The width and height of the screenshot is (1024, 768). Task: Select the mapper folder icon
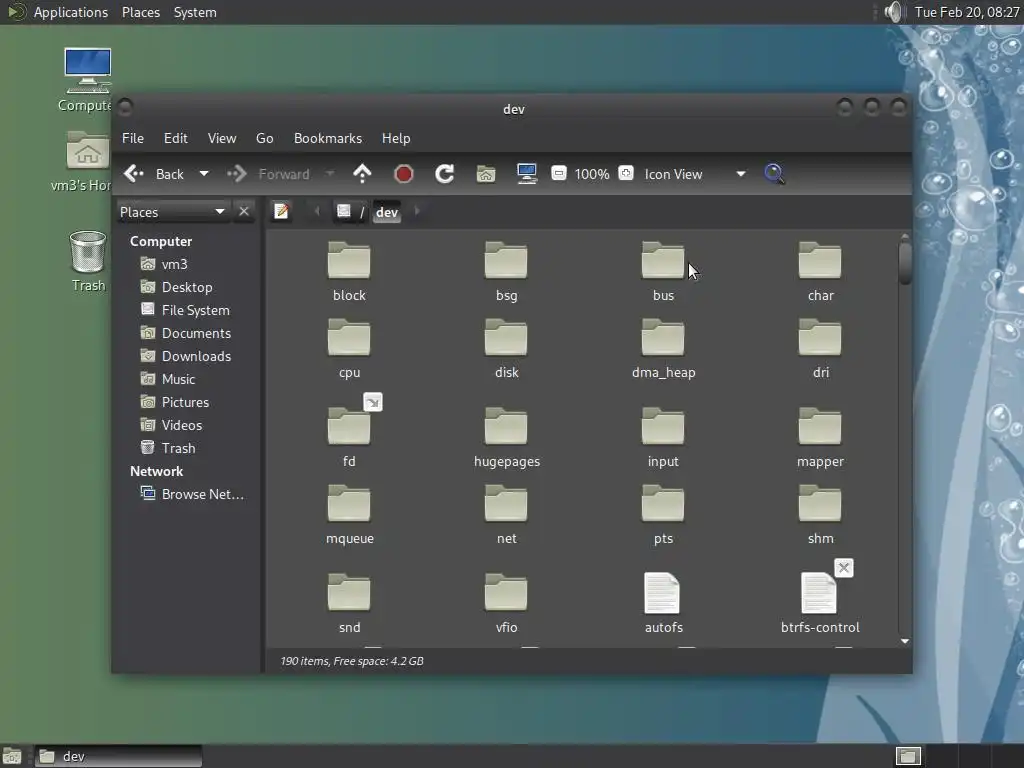click(820, 426)
